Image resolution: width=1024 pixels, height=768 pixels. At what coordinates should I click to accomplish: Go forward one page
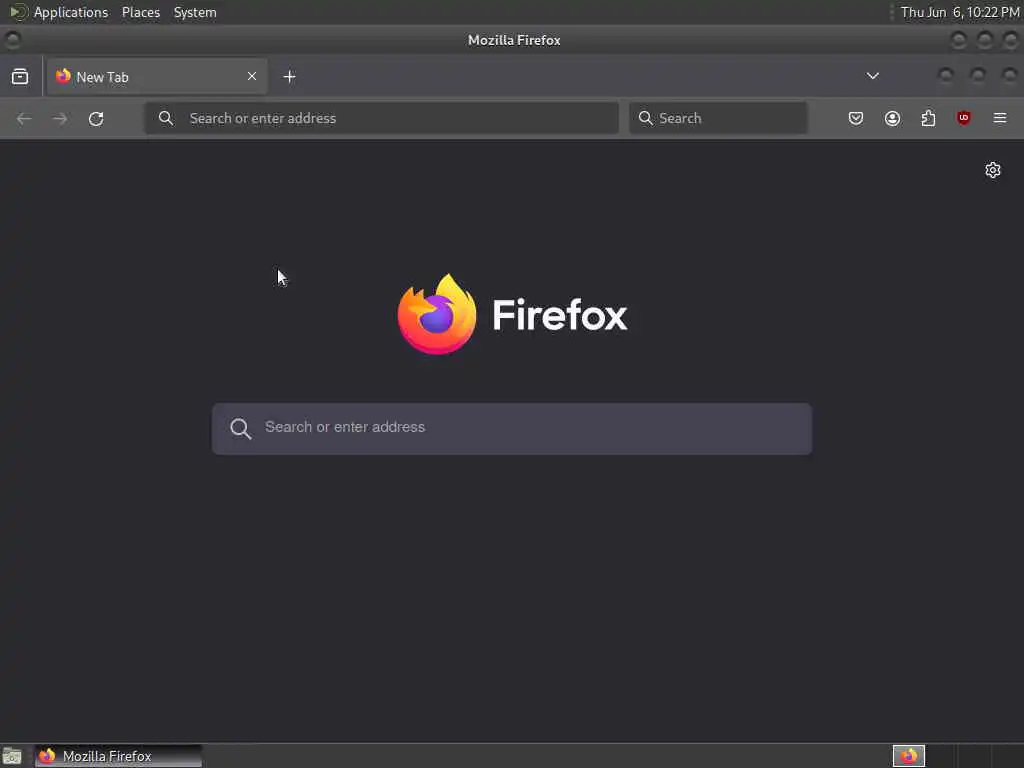click(x=60, y=118)
